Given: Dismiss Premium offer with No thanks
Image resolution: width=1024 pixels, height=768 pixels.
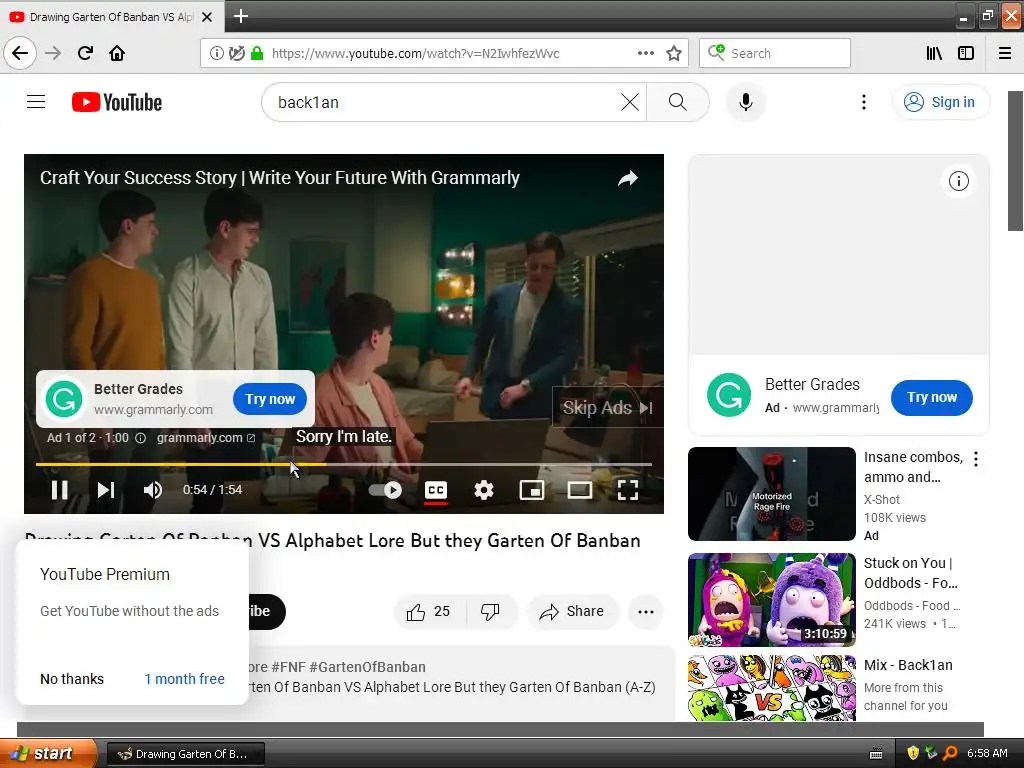Looking at the screenshot, I should point(72,679).
